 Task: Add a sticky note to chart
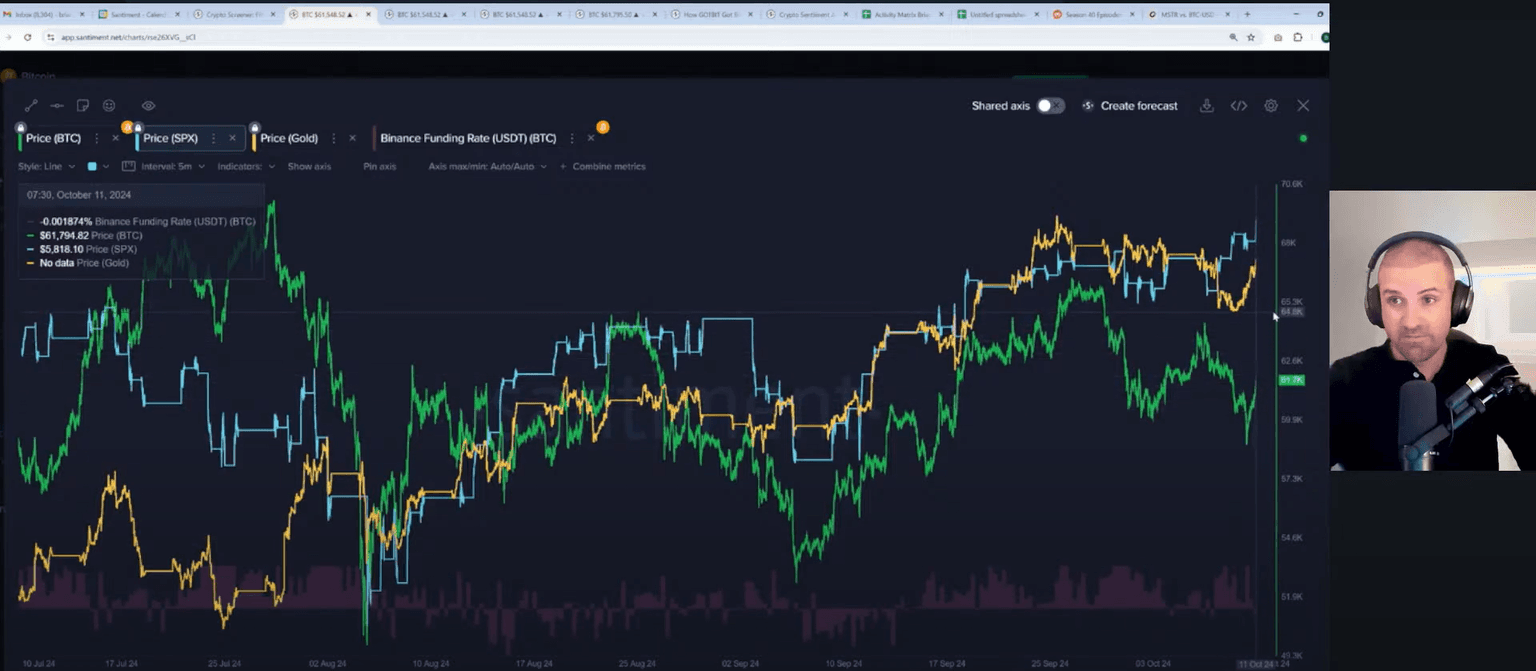pos(83,106)
